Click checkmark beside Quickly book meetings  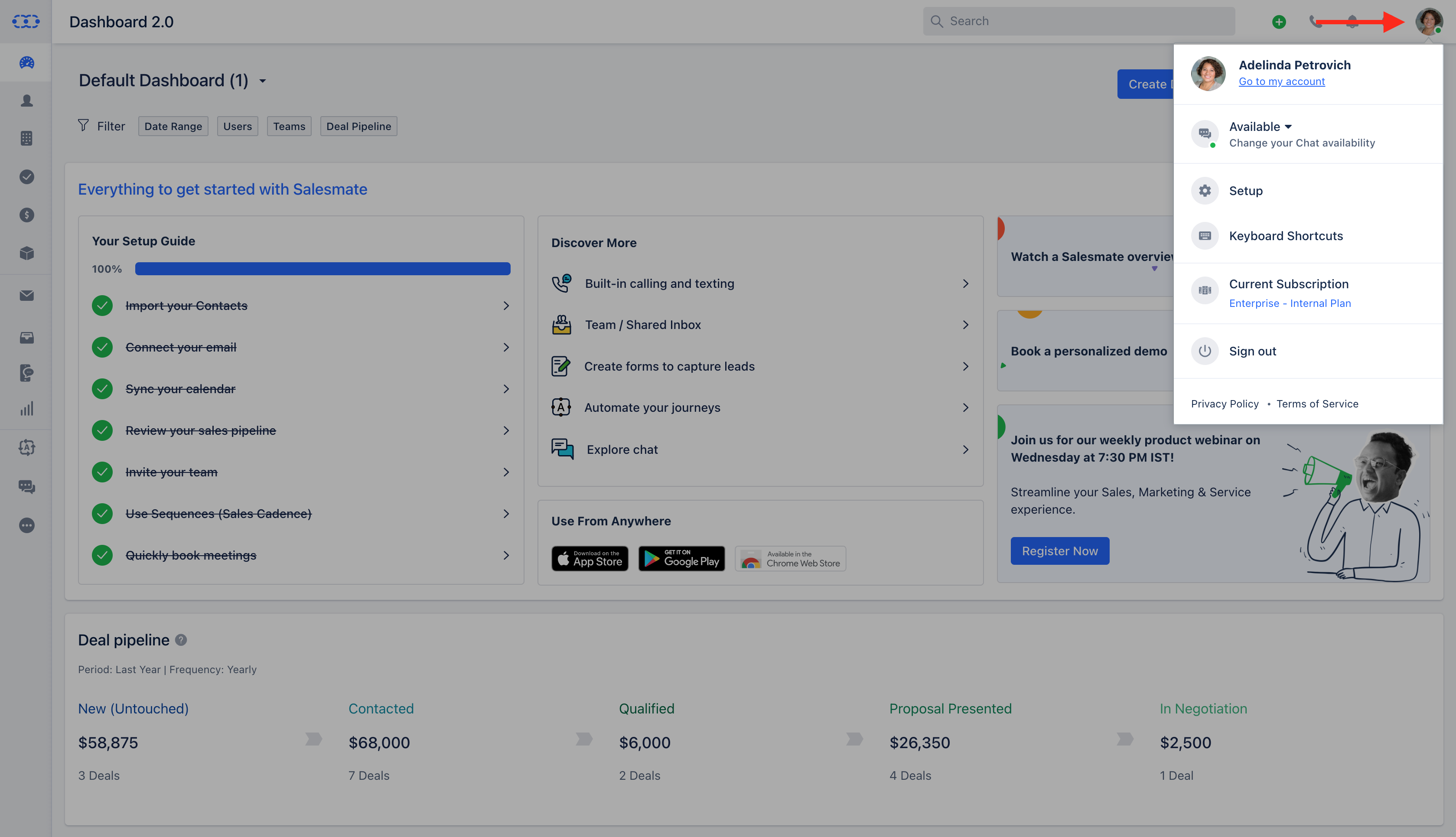tap(102, 555)
